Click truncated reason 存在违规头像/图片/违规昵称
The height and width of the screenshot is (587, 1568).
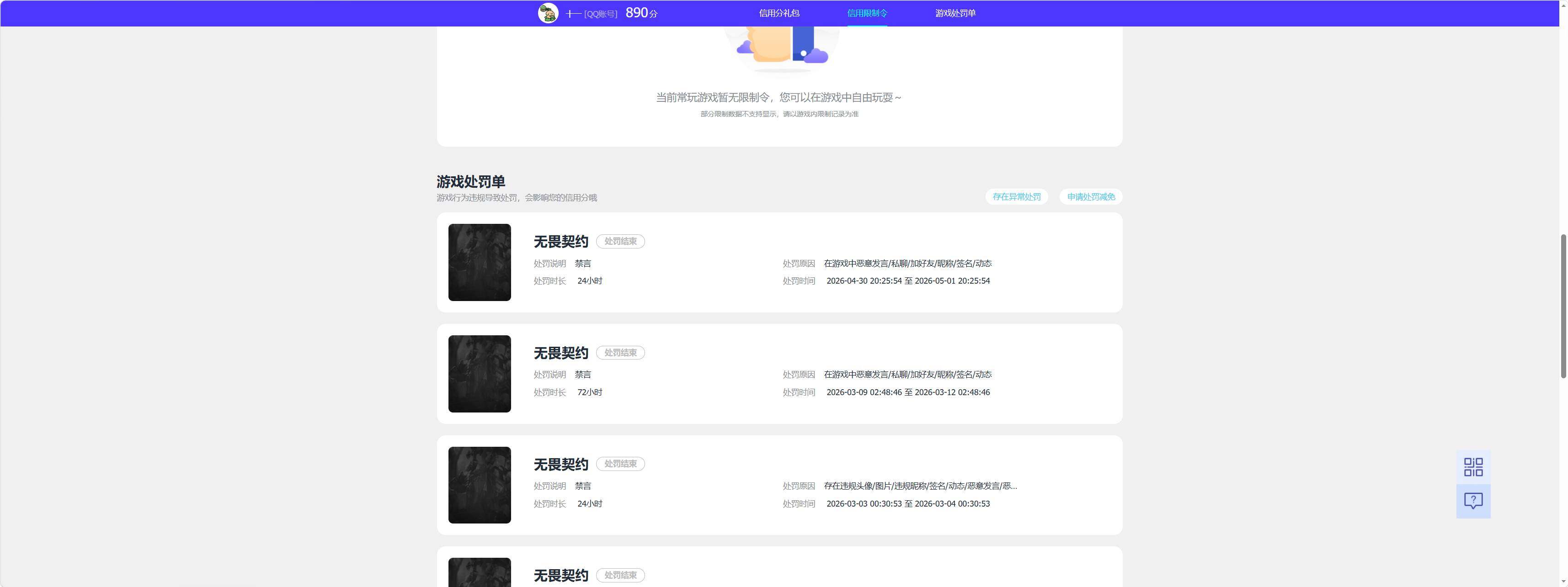[920, 486]
